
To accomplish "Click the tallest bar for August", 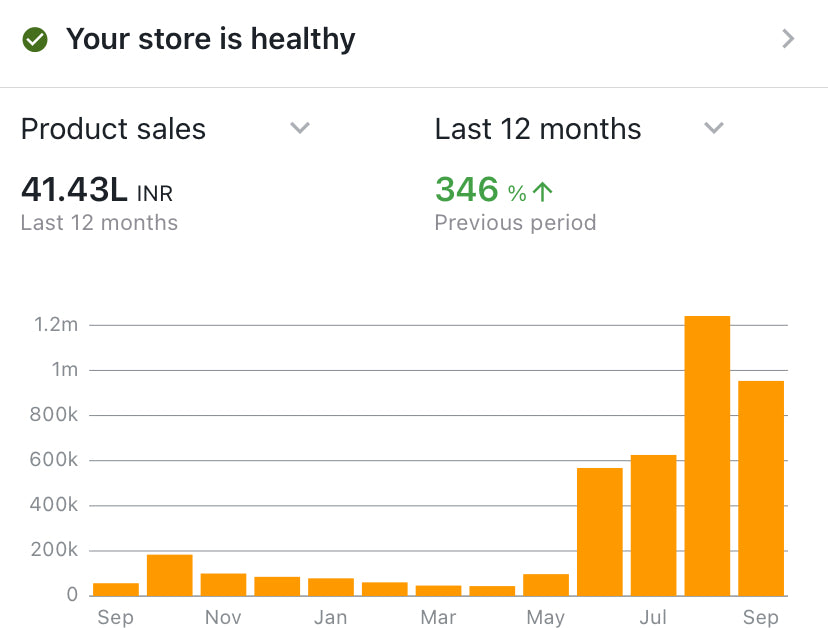I will [707, 455].
